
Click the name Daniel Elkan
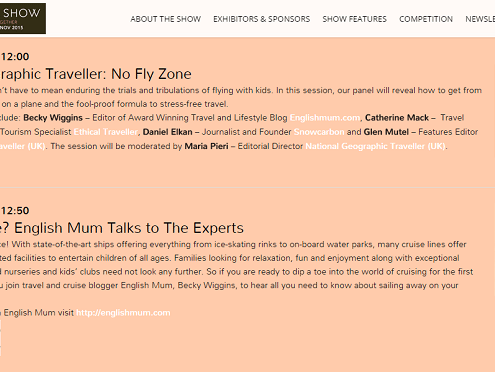(x=168, y=132)
